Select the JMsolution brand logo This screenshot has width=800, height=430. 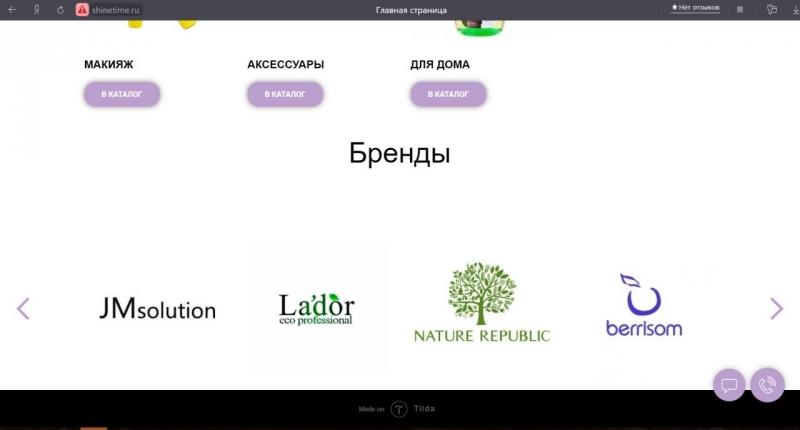click(x=157, y=309)
